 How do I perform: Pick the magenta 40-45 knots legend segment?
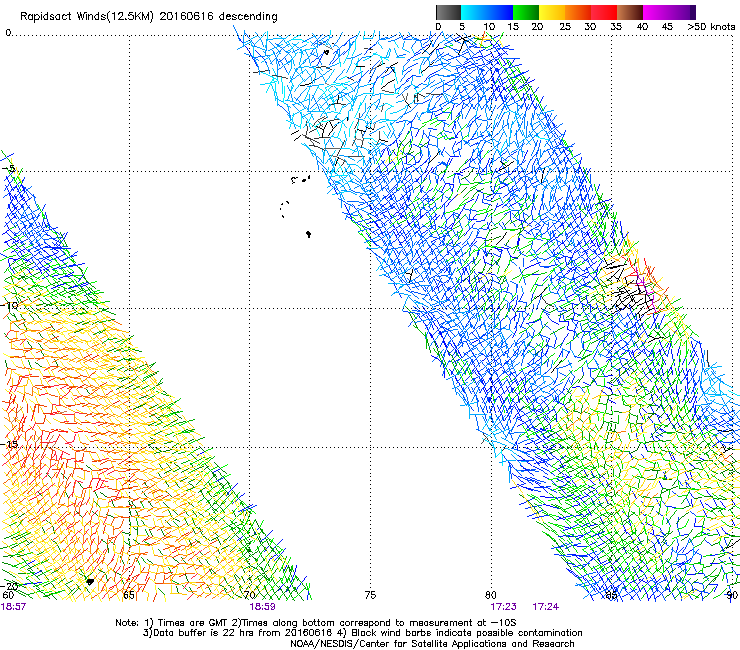click(x=656, y=12)
